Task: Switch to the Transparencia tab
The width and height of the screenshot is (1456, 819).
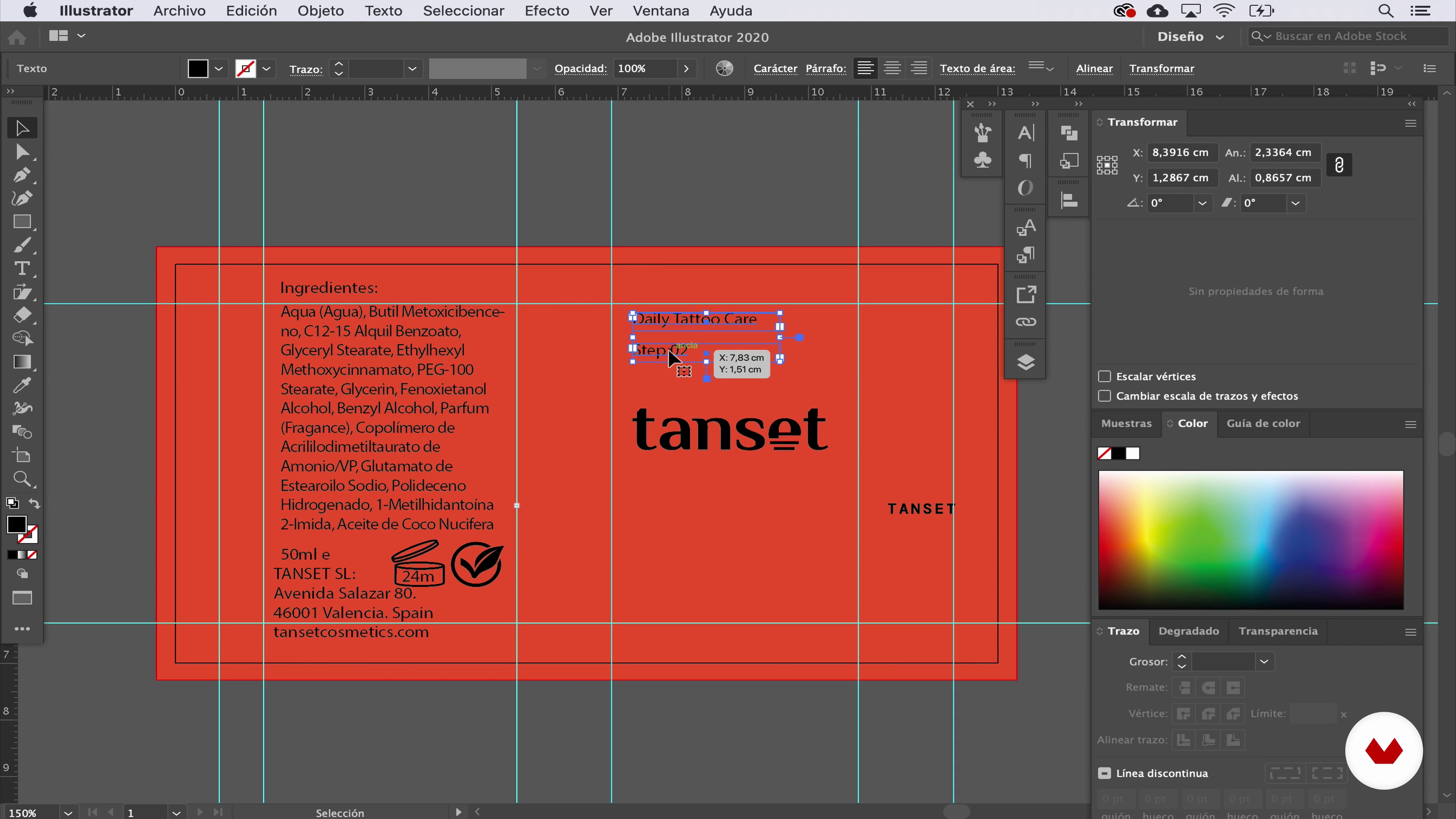Action: (1277, 631)
